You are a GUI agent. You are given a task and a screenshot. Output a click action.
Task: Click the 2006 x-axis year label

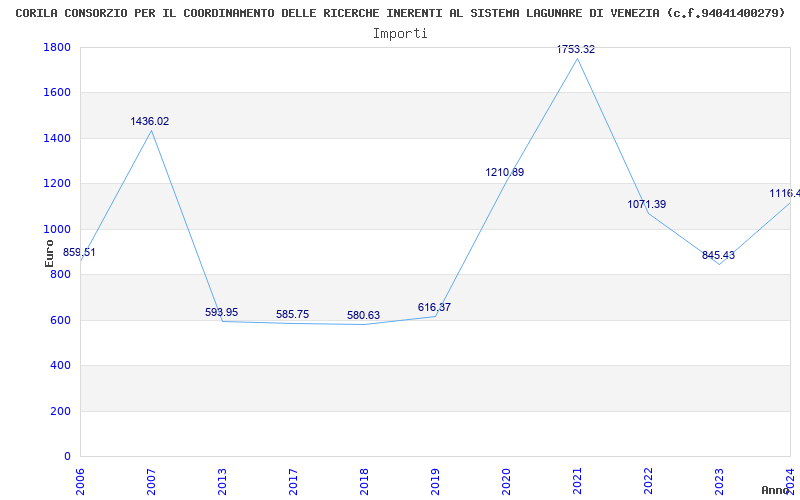tap(80, 481)
